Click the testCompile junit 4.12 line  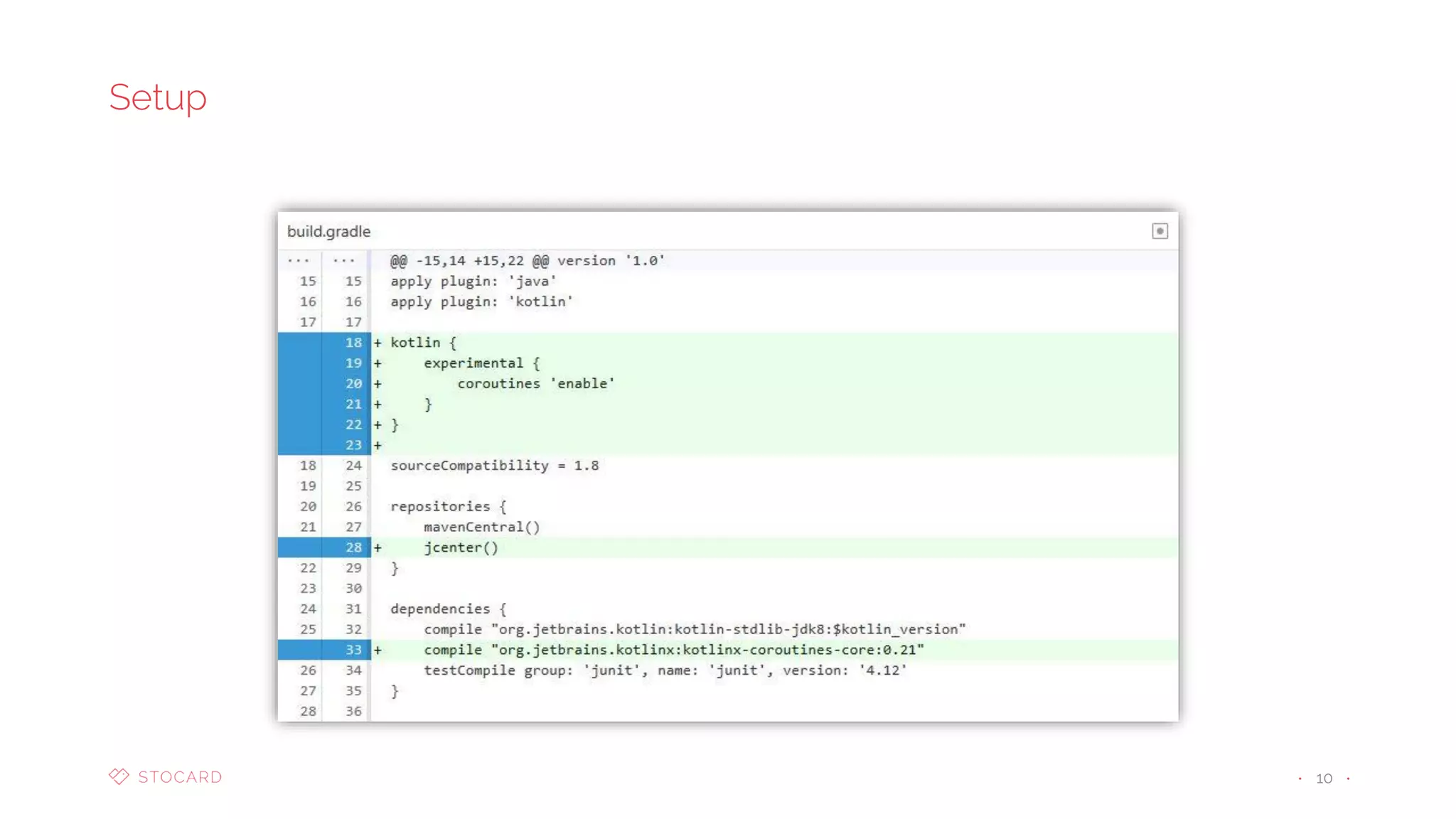(x=665, y=670)
